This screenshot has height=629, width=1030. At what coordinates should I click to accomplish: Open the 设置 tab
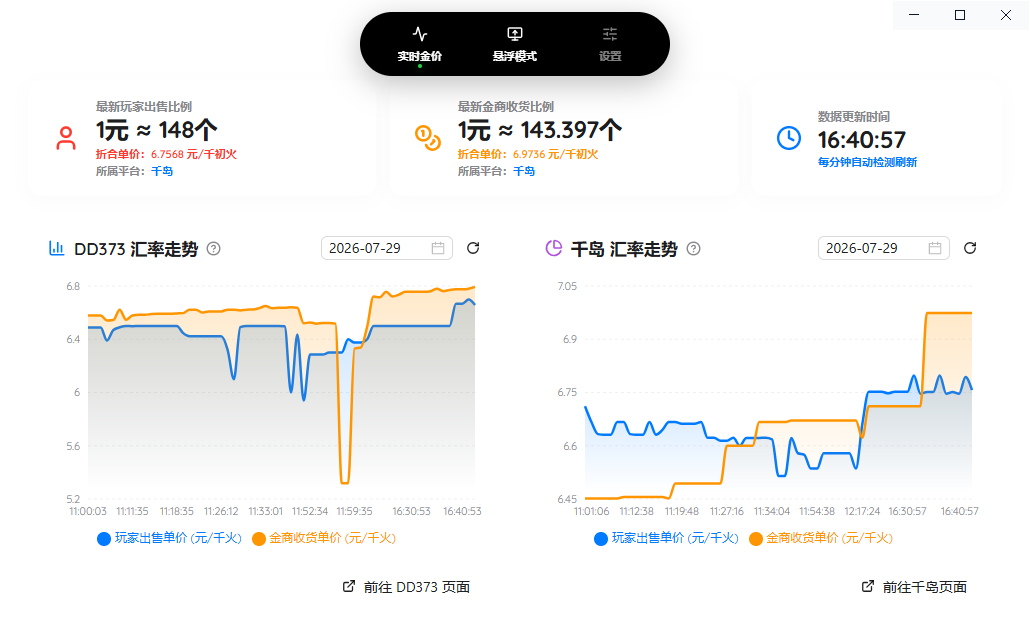[610, 45]
